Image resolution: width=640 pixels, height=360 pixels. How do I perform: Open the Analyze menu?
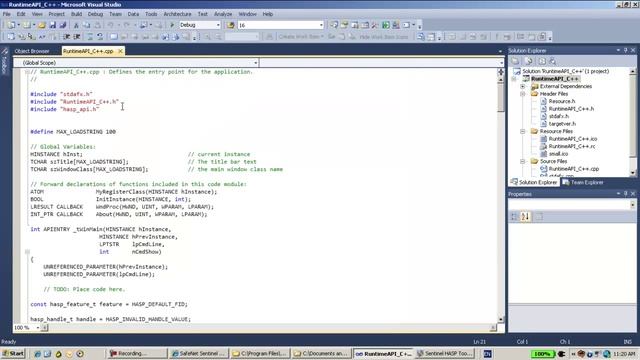(223, 14)
